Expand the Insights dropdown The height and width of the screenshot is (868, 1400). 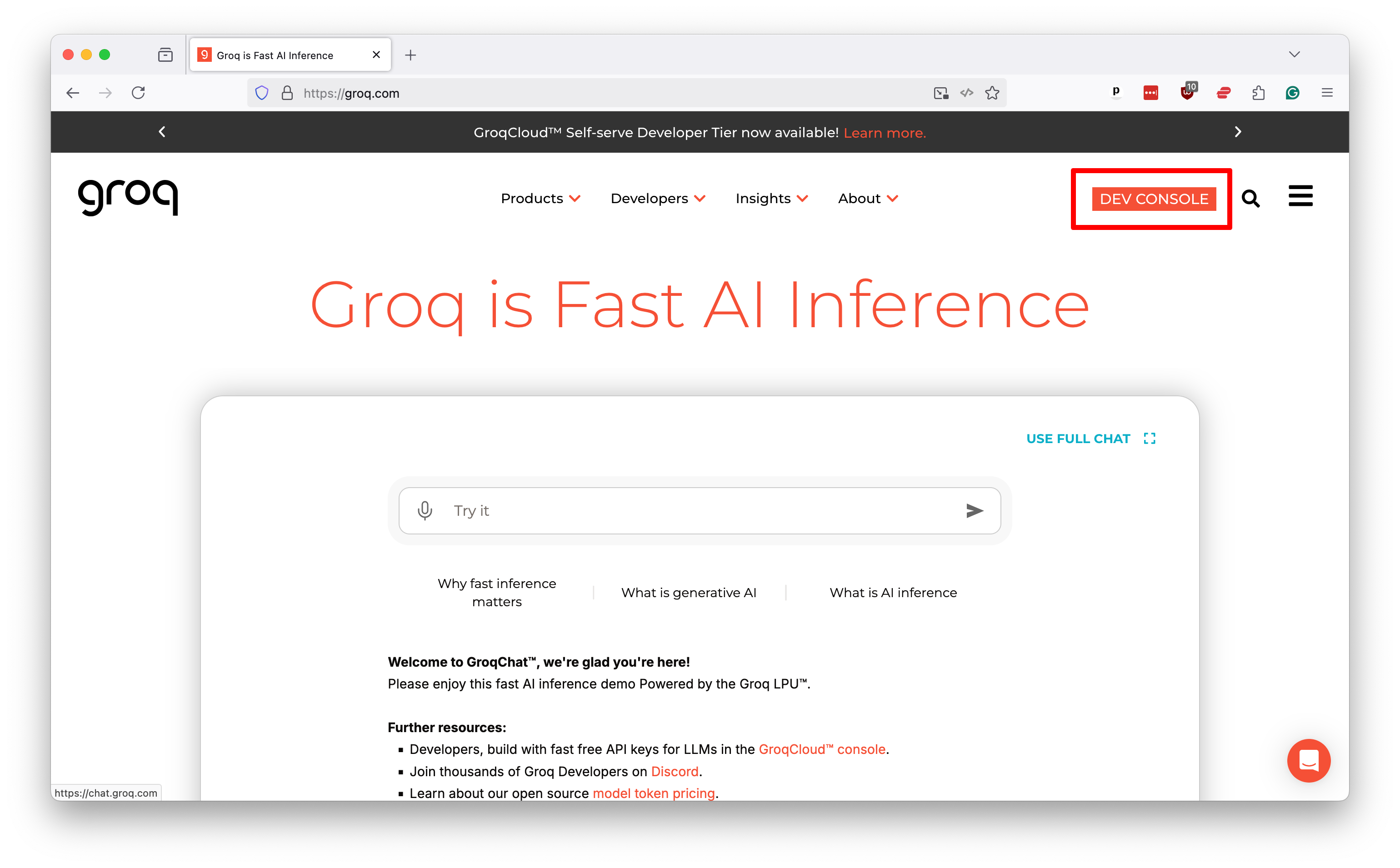pos(771,199)
